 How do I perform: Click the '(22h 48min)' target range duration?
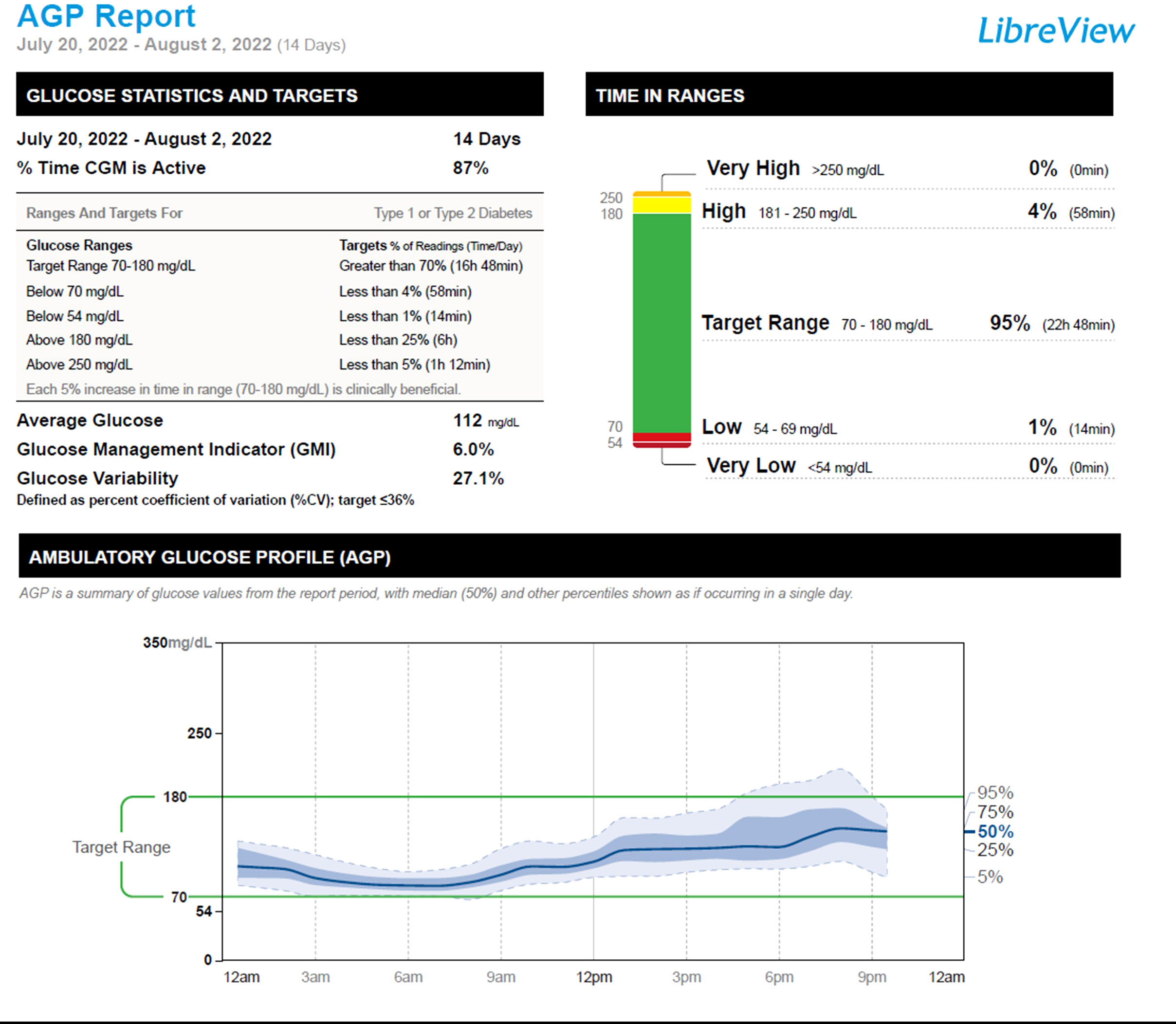[1078, 325]
